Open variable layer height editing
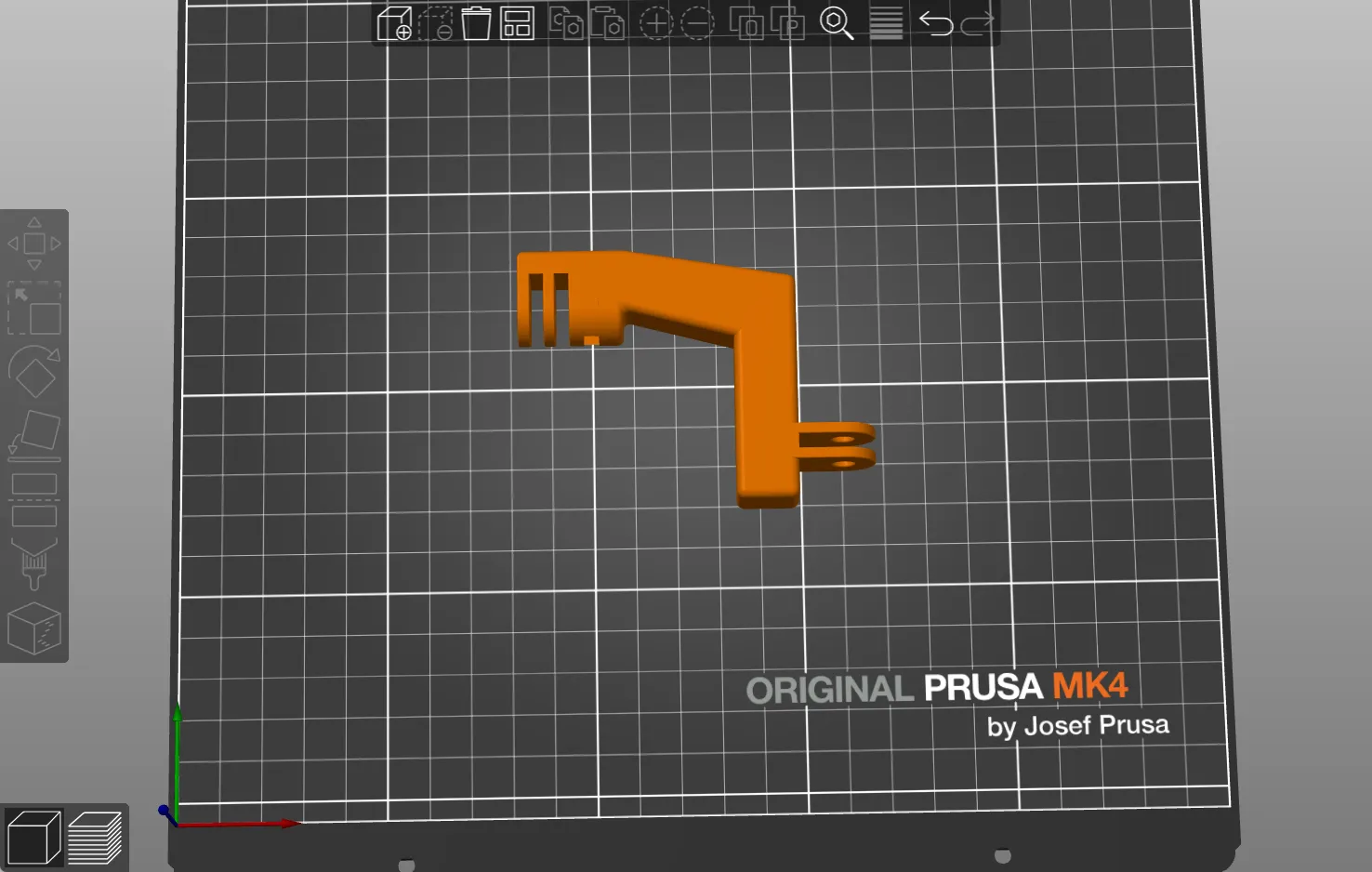The image size is (1372, 872). [886, 22]
